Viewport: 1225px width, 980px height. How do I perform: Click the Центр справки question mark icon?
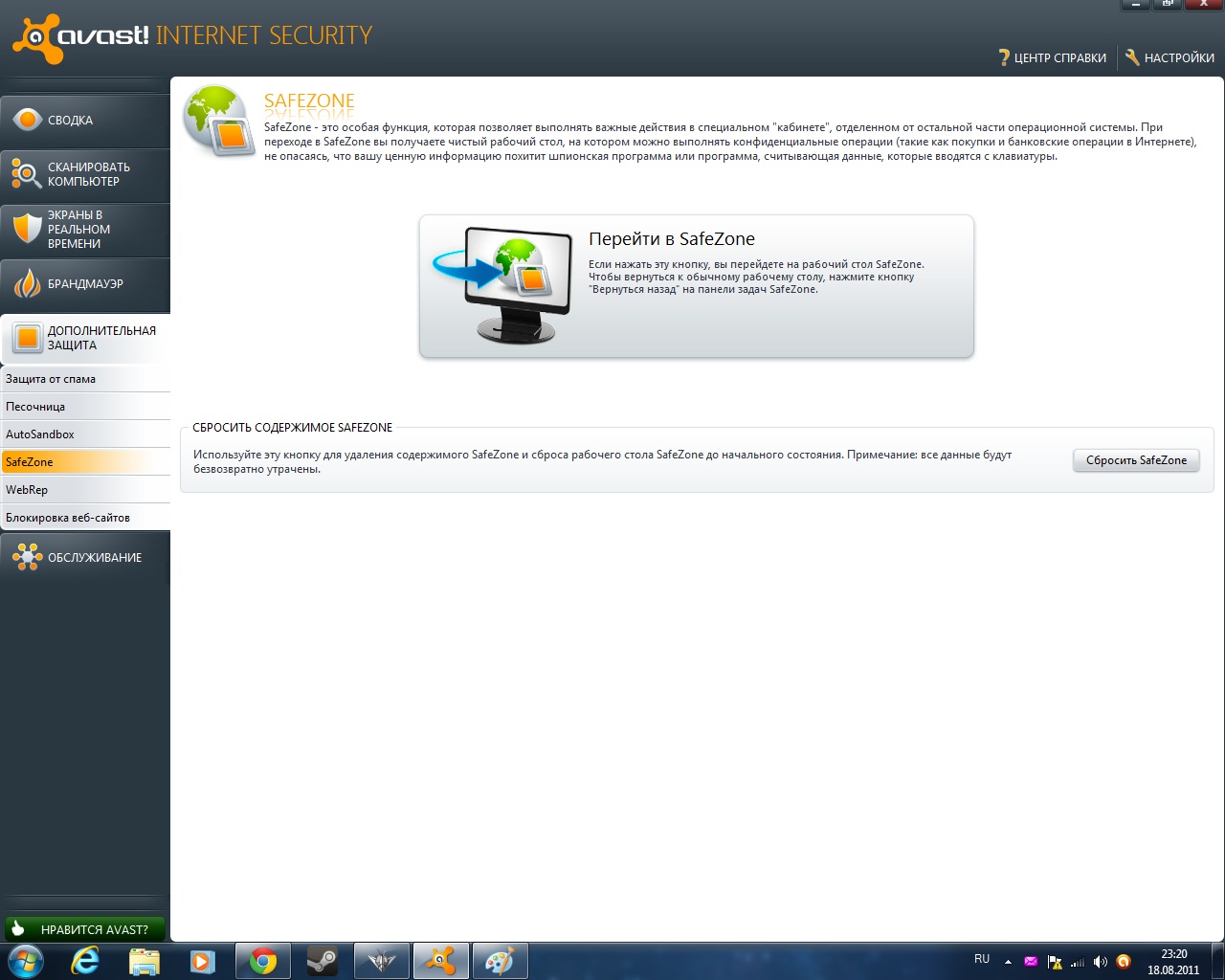point(1004,58)
